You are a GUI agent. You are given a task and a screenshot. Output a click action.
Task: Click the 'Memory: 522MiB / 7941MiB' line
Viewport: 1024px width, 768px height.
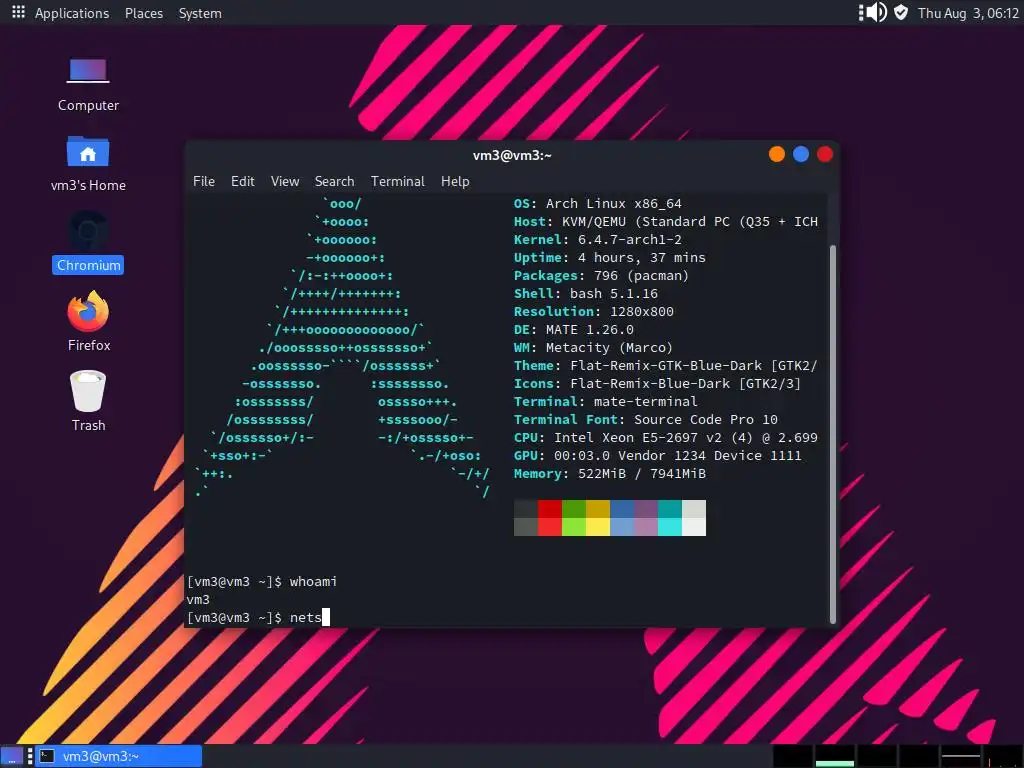[x=610, y=473]
